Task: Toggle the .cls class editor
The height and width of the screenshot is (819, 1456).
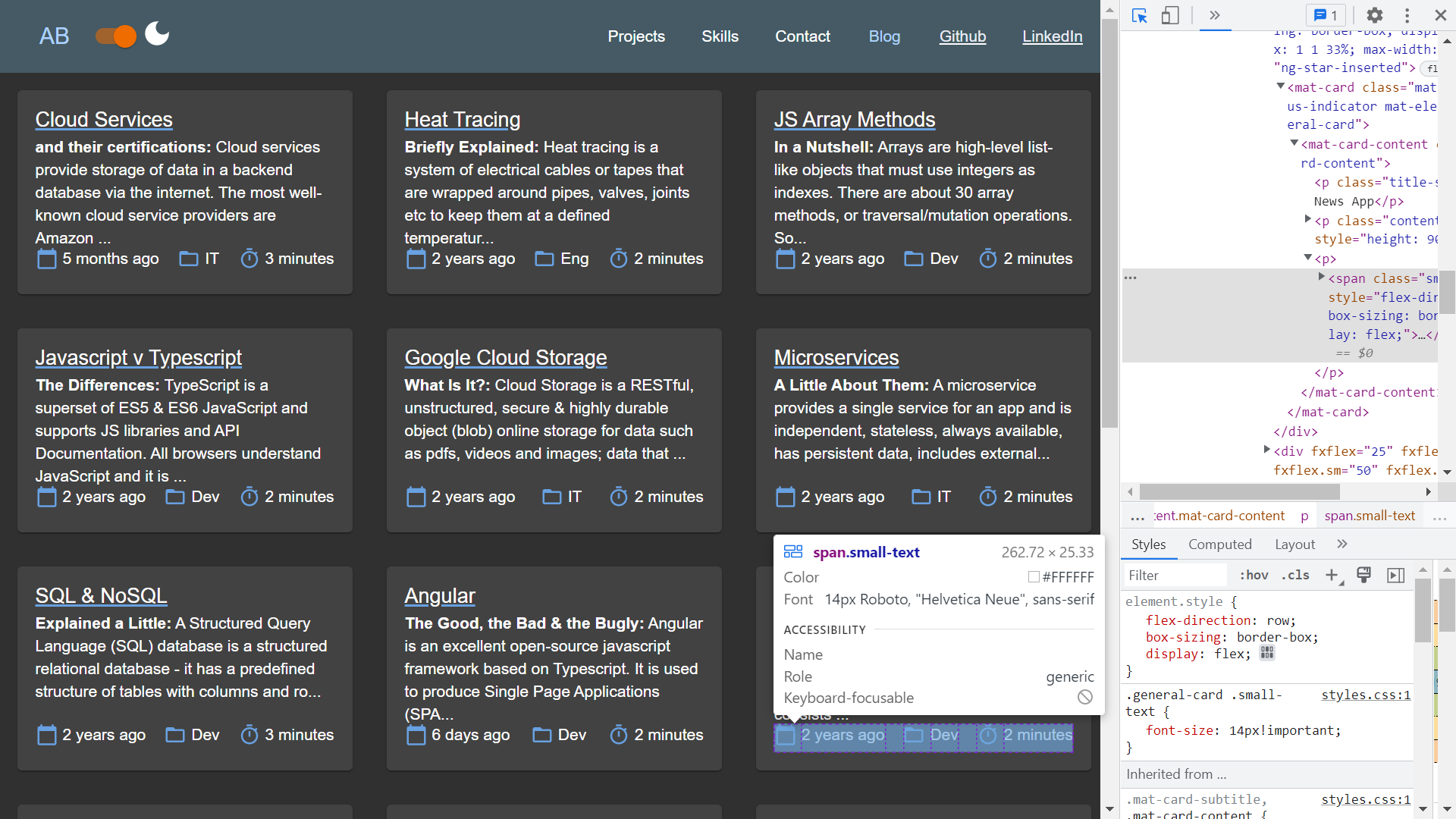Action: (x=1295, y=575)
